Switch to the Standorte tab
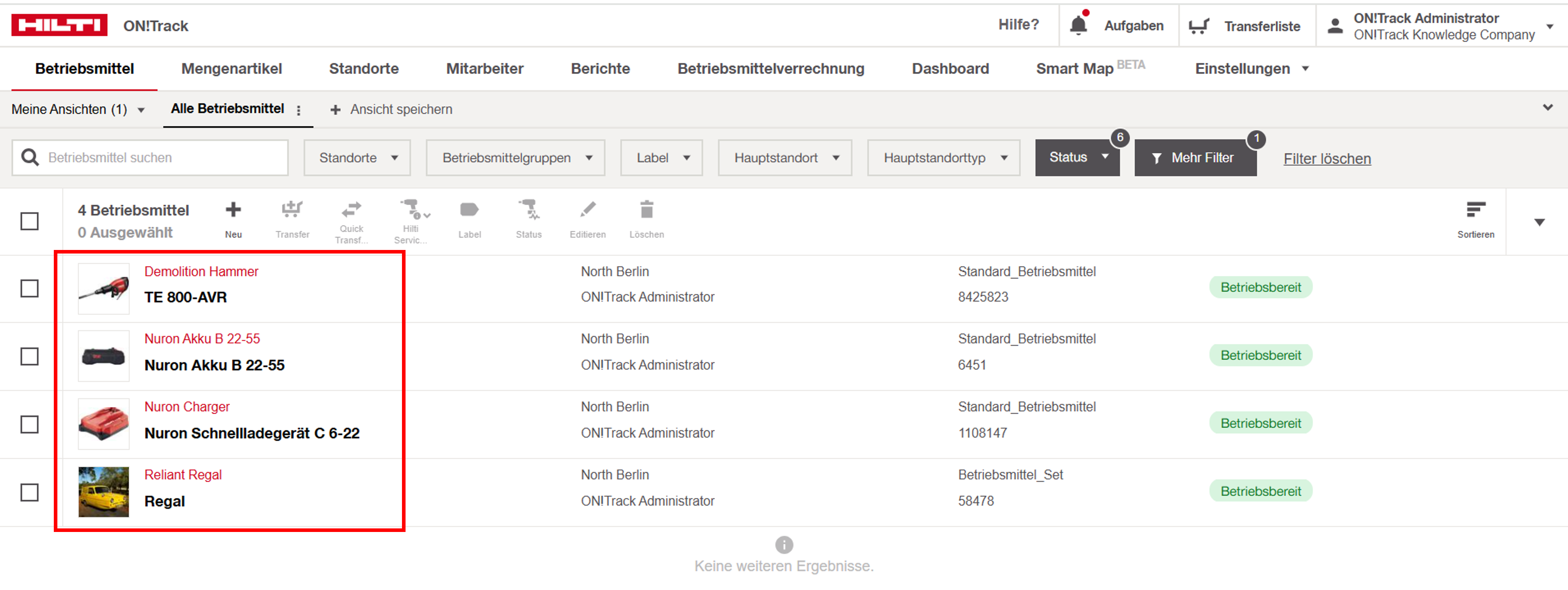 [x=364, y=69]
